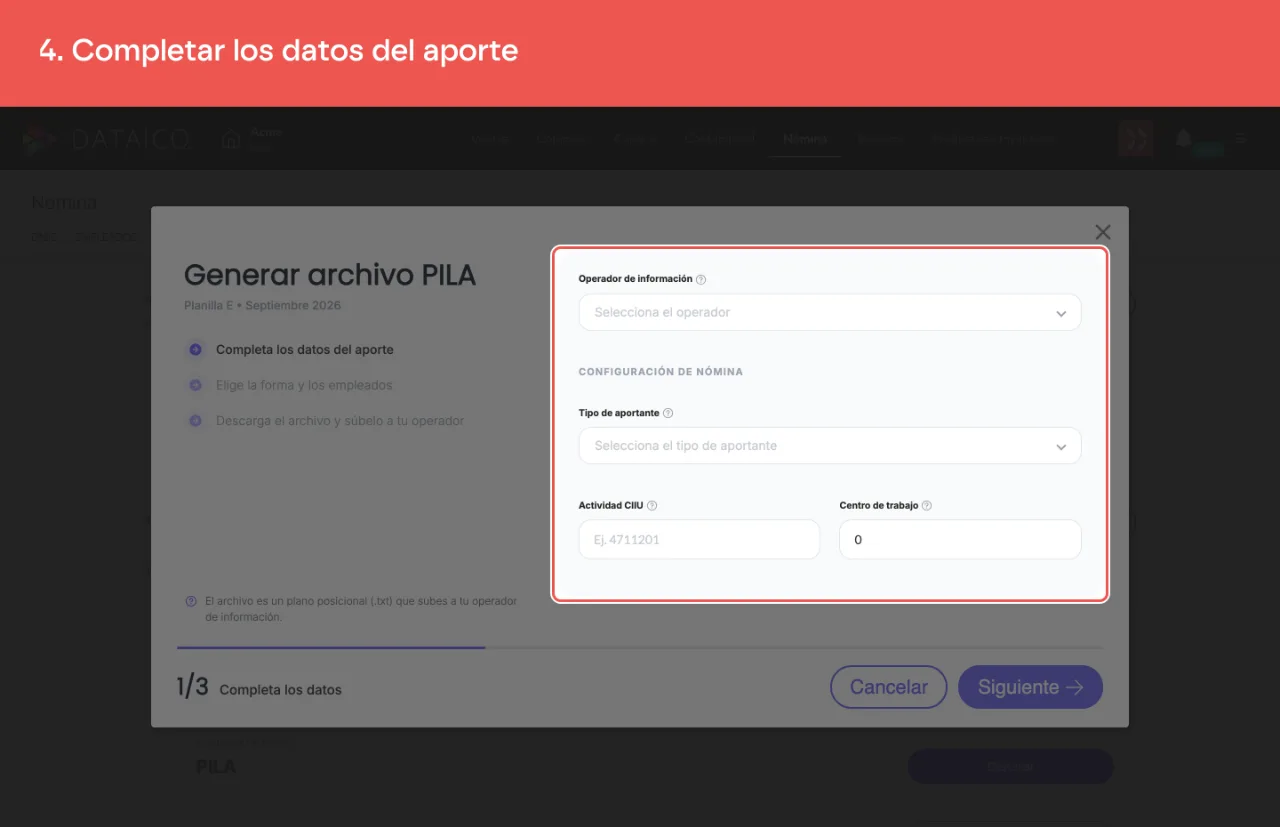Click the "Planilla E • Septiembre 2026" subtitle

pyautogui.click(x=262, y=305)
